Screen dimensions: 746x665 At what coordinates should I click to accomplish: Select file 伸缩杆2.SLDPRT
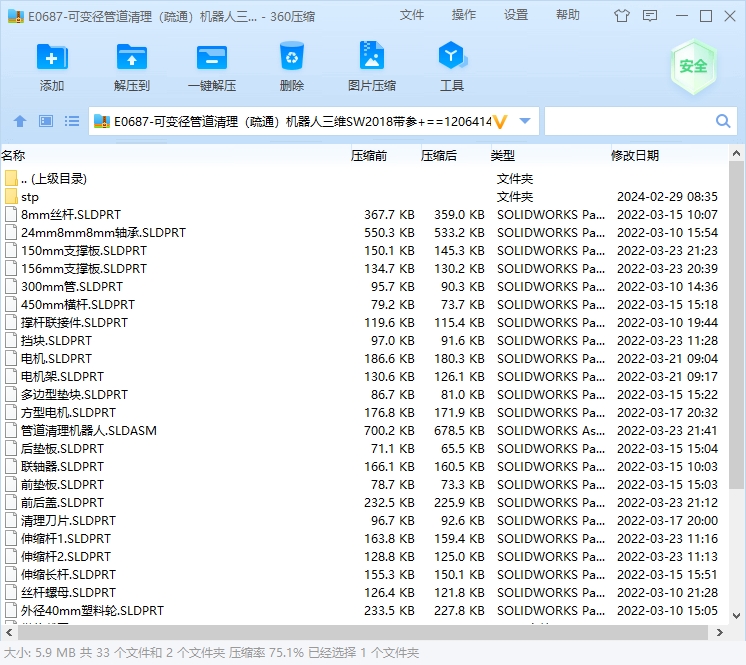tap(66, 557)
